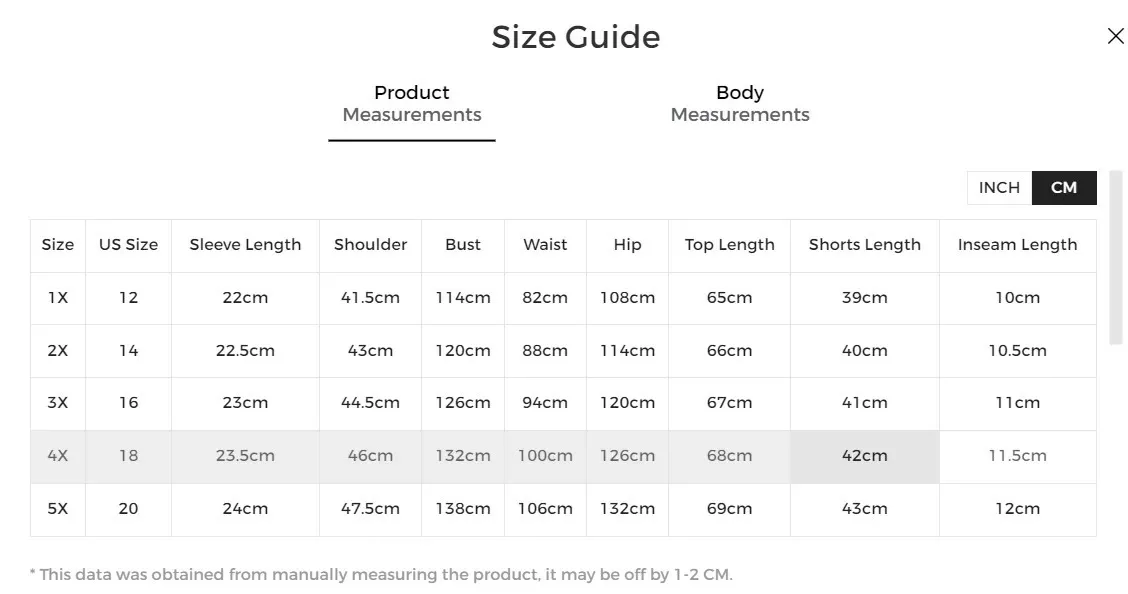Switch units to INCH
This screenshot has width=1128, height=594.
coord(999,188)
